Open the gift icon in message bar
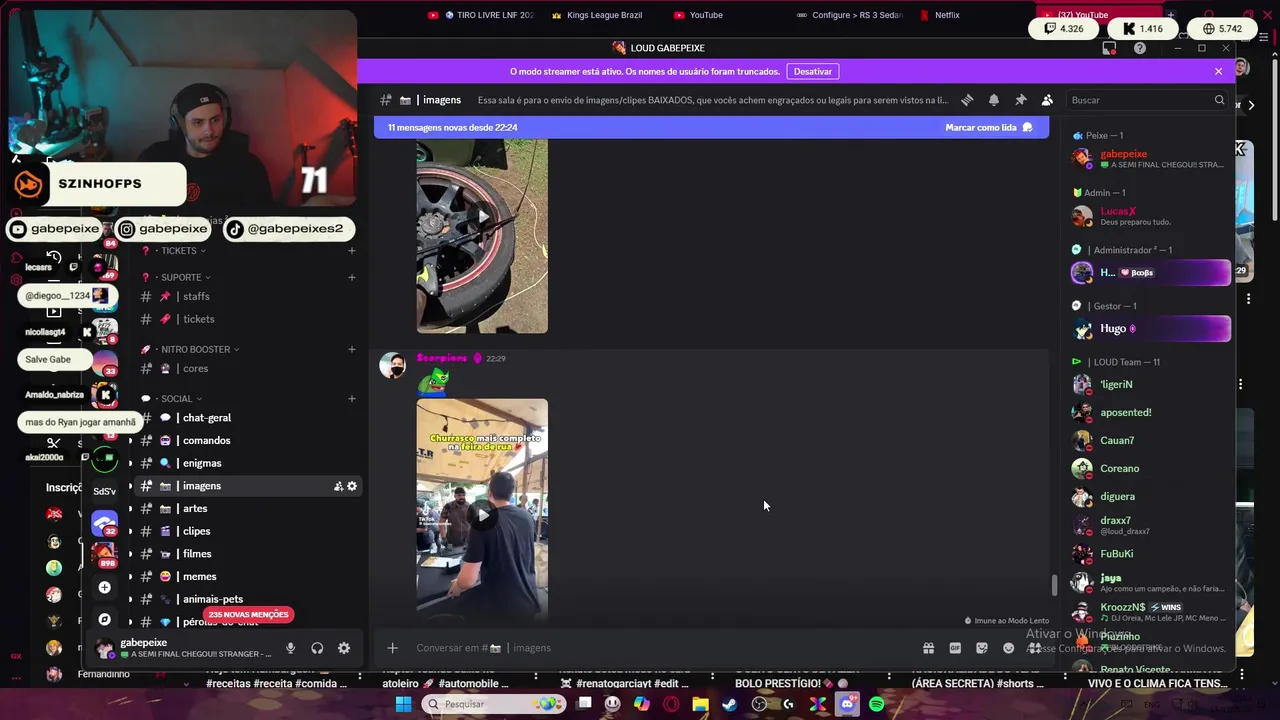Image resolution: width=1280 pixels, height=720 pixels. click(x=928, y=648)
